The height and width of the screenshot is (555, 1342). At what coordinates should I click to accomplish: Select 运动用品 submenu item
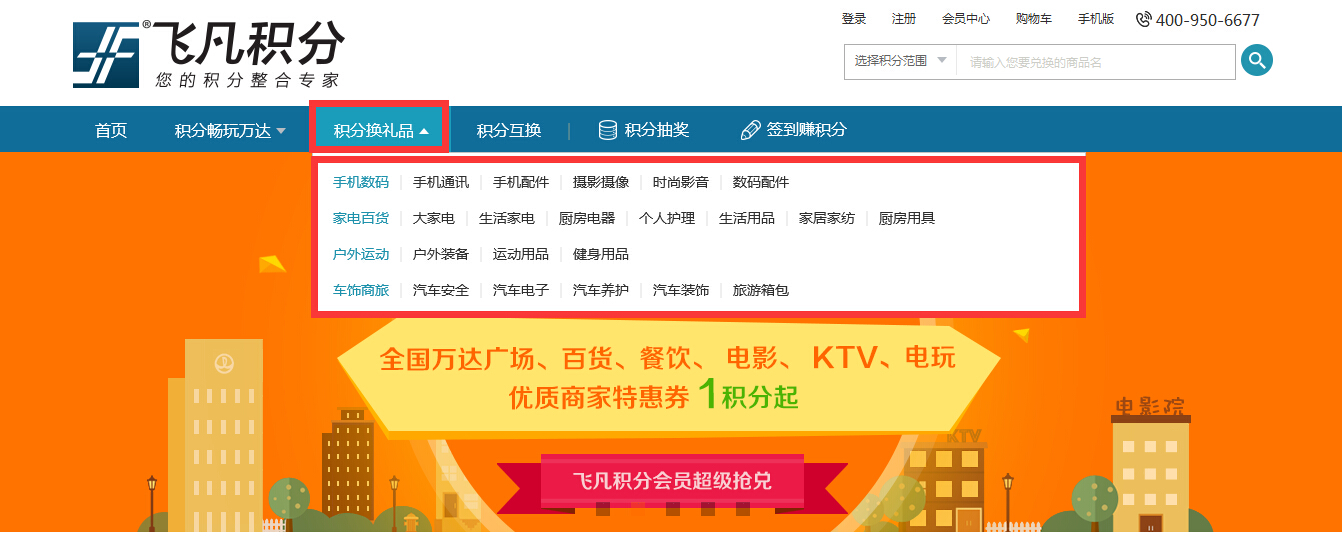click(521, 254)
